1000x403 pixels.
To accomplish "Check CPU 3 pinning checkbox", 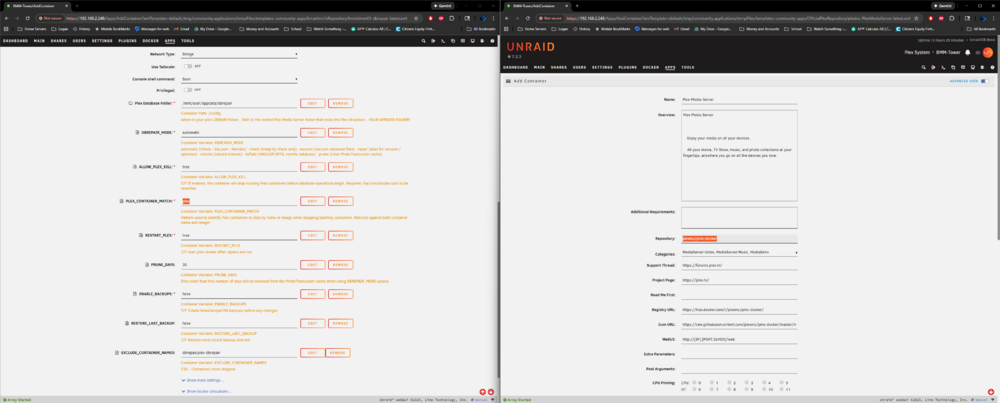I will (746, 383).
